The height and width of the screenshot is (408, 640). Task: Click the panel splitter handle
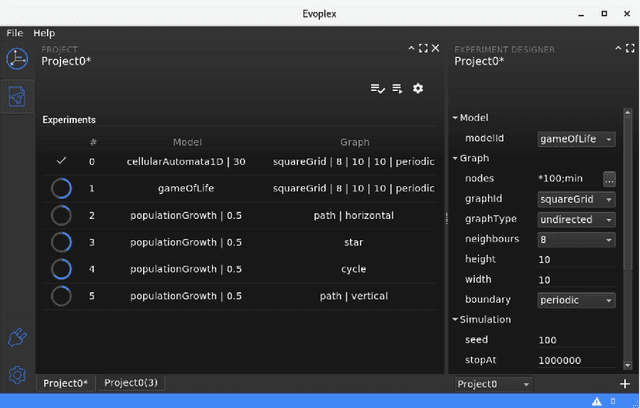coord(447,219)
